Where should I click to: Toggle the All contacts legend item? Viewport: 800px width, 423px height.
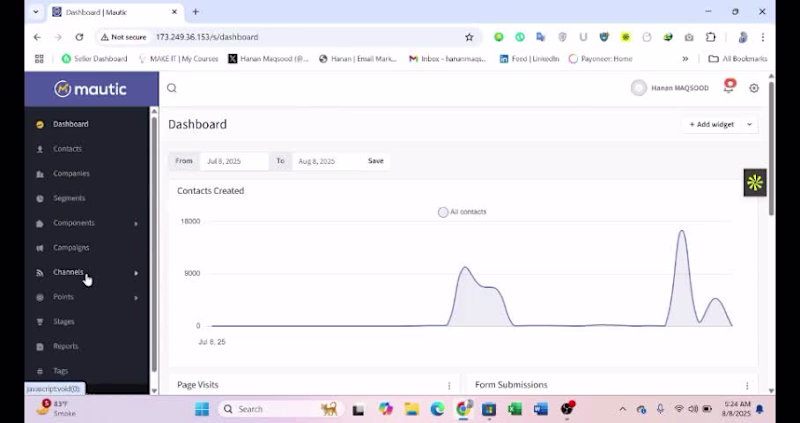462,212
